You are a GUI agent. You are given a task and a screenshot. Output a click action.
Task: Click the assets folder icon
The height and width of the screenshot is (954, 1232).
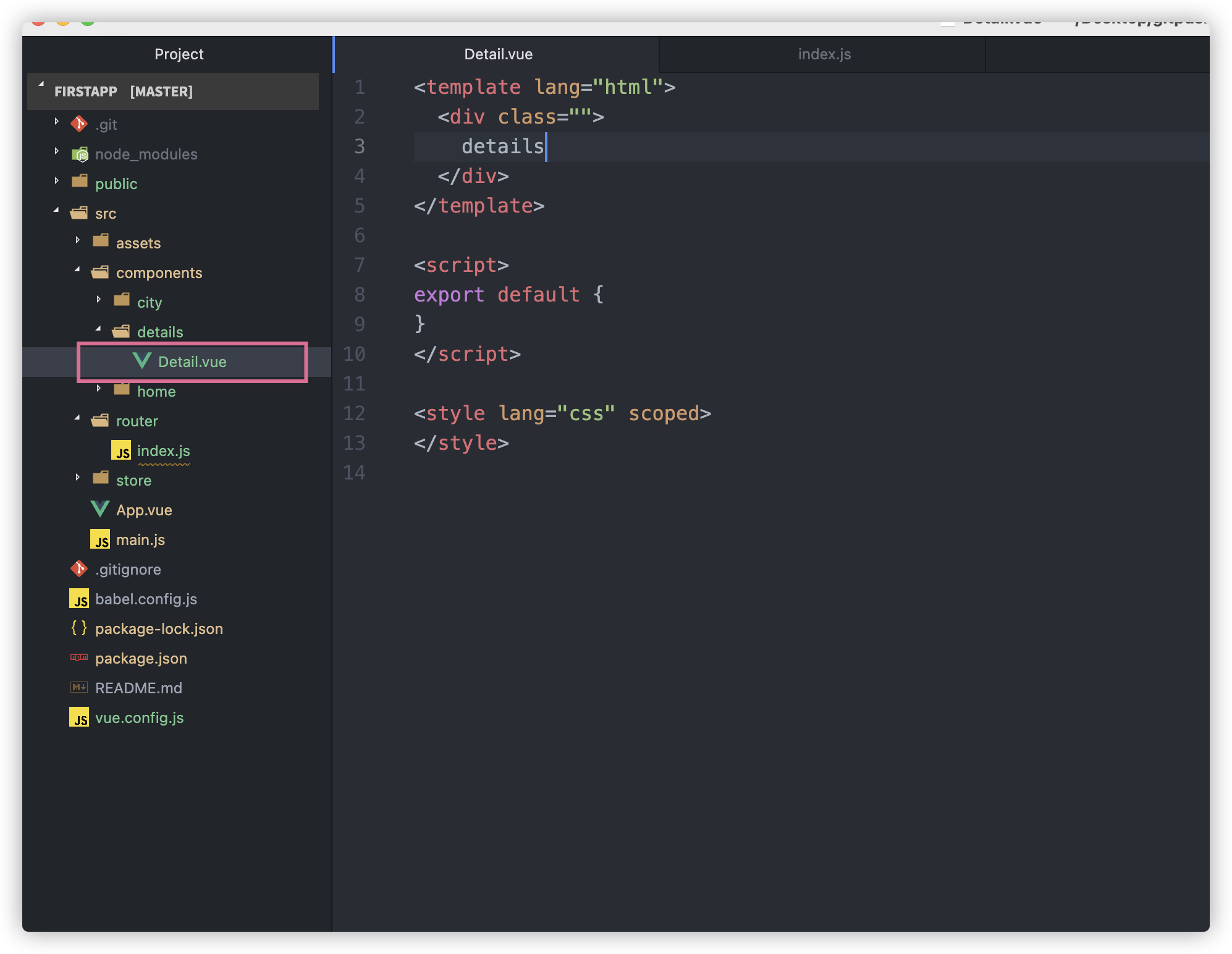[101, 240]
